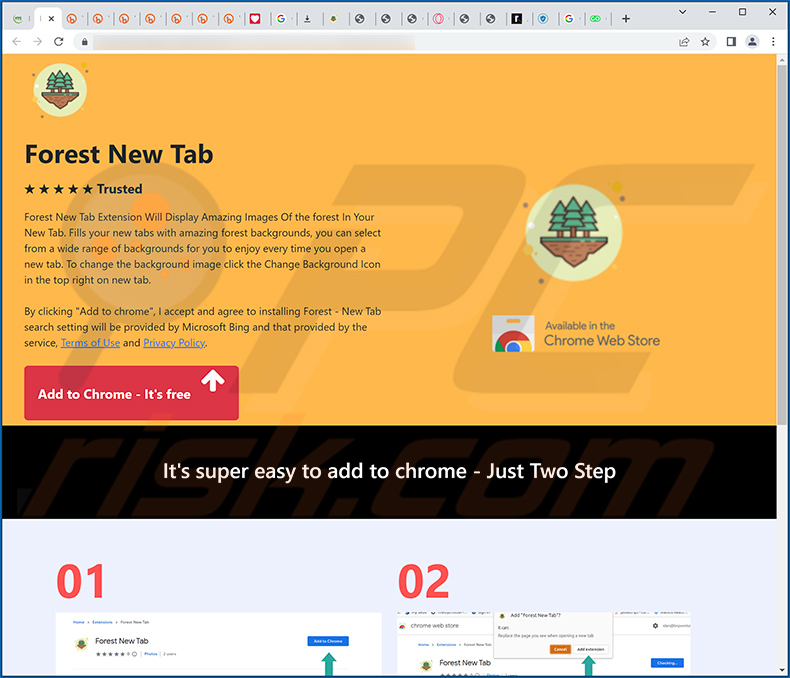The width and height of the screenshot is (790, 678).
Task: Go back to the previous page
Action: [17, 41]
